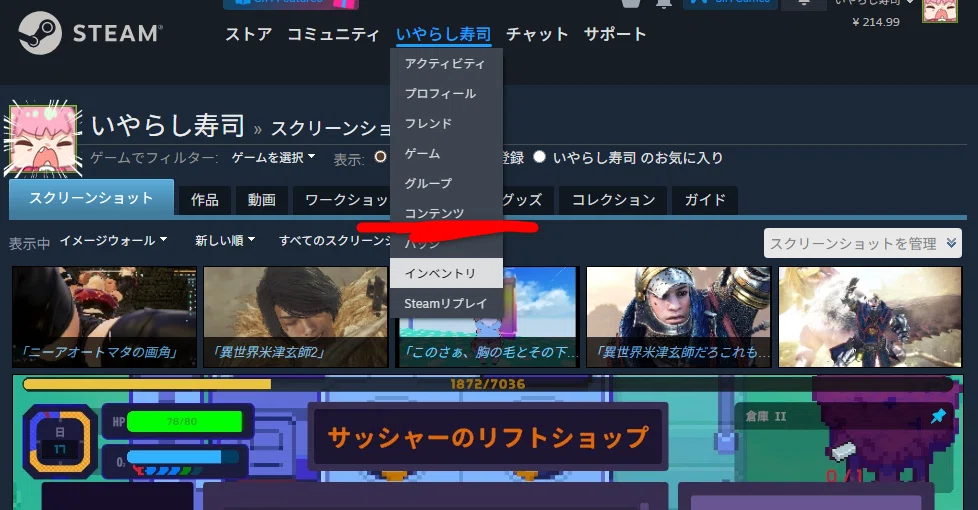Screen dimensions: 978x510
Task: Open インベントリ from the dropdown menu
Action: [x=446, y=273]
